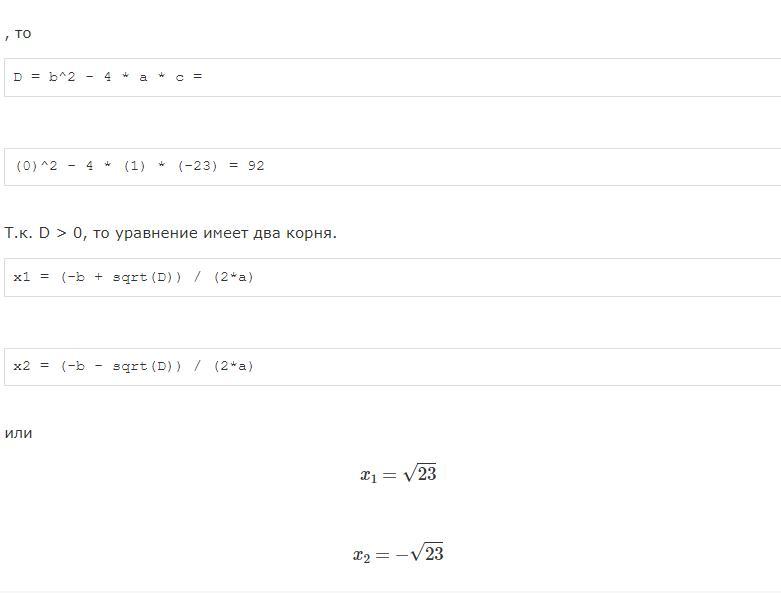Click '(2*a)' in the x2 line
The height and width of the screenshot is (593, 781).
coord(234,366)
